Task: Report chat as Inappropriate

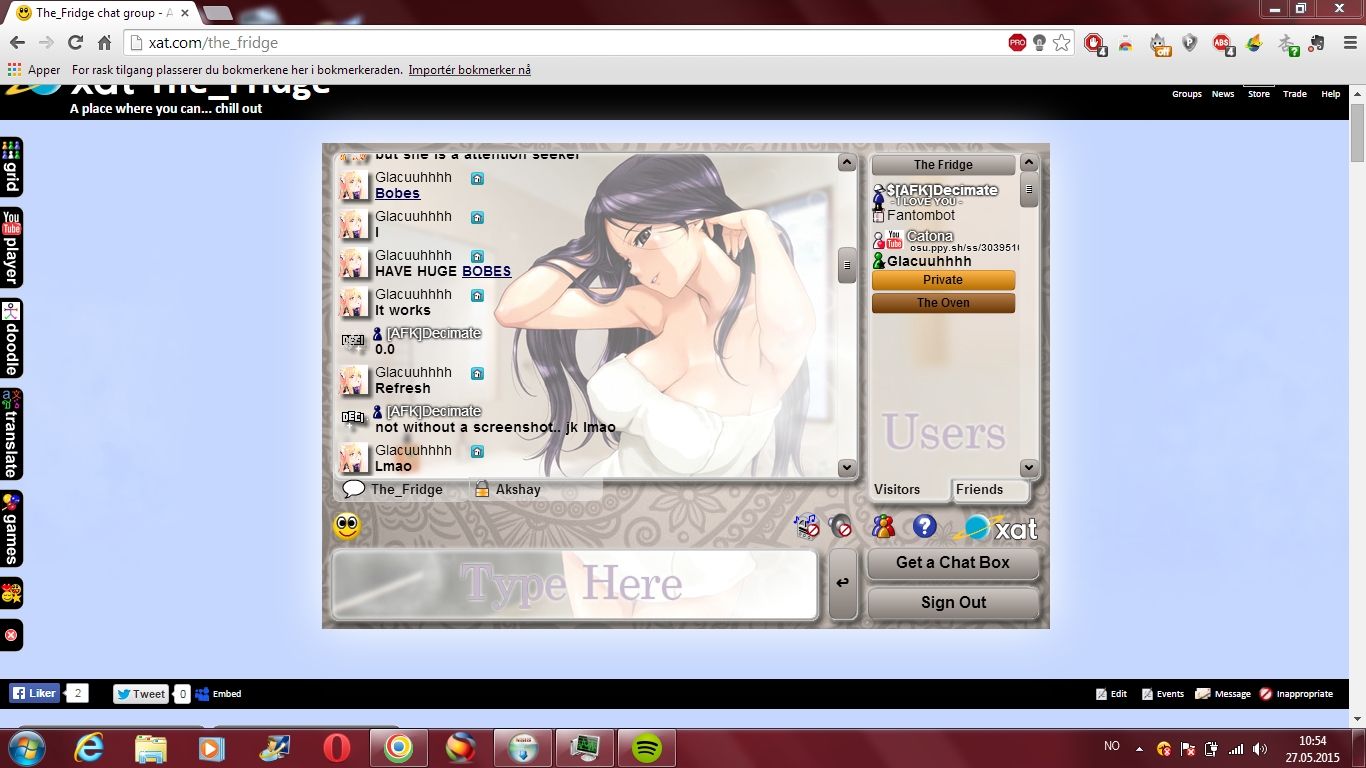Action: point(1296,694)
